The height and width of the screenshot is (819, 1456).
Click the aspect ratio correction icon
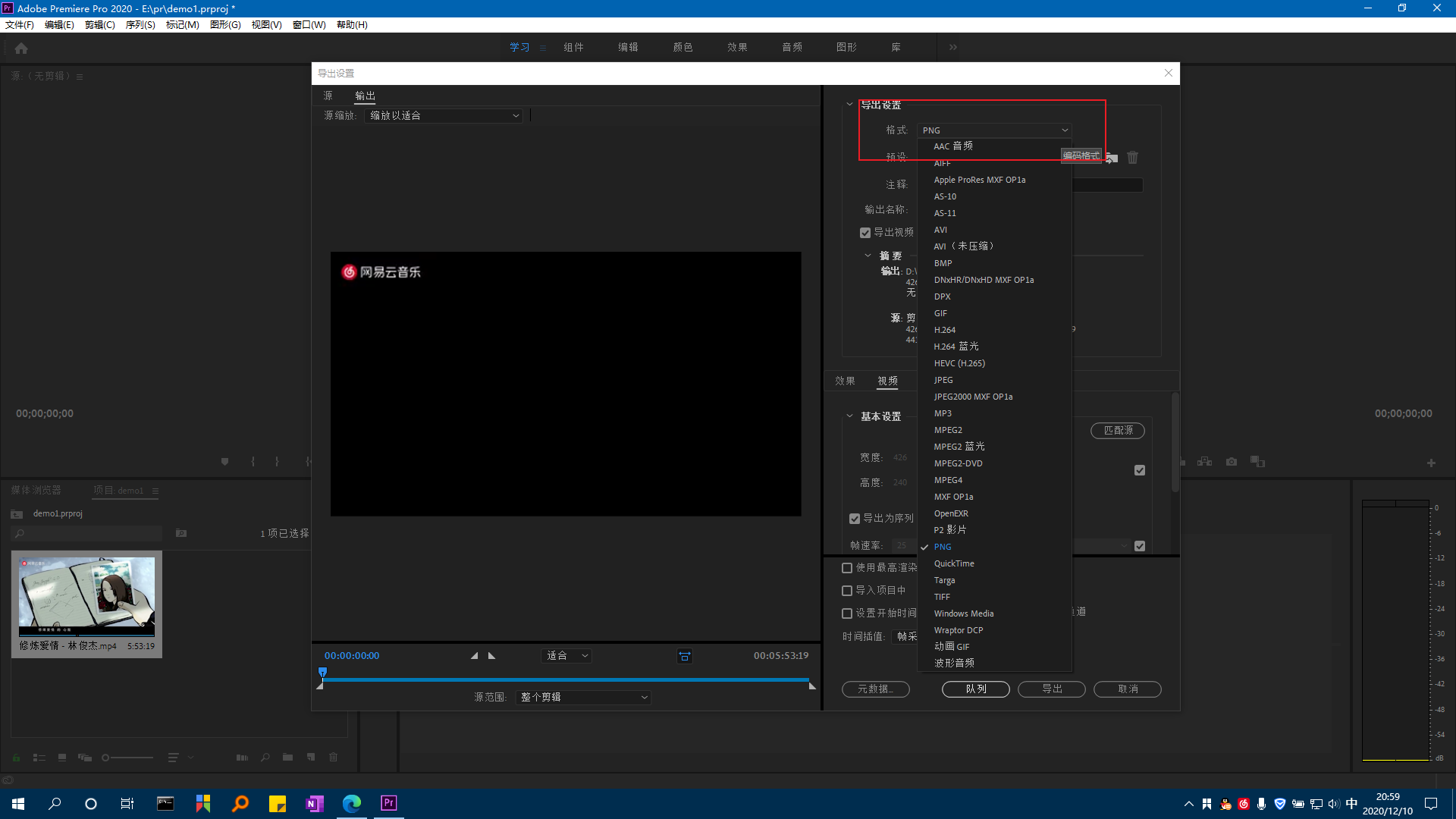tap(684, 657)
